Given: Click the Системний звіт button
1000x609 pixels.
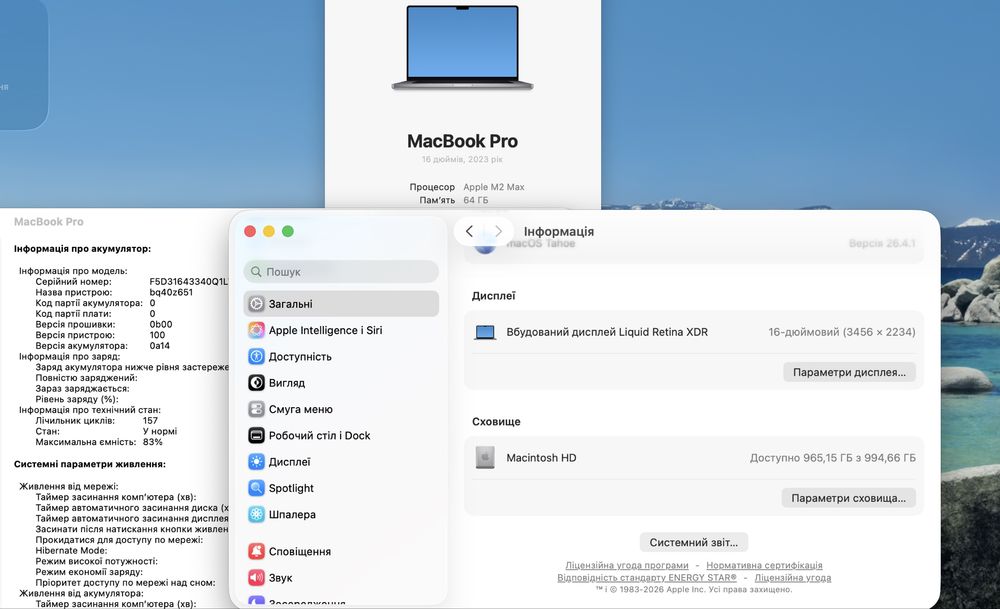Looking at the screenshot, I should tap(693, 543).
